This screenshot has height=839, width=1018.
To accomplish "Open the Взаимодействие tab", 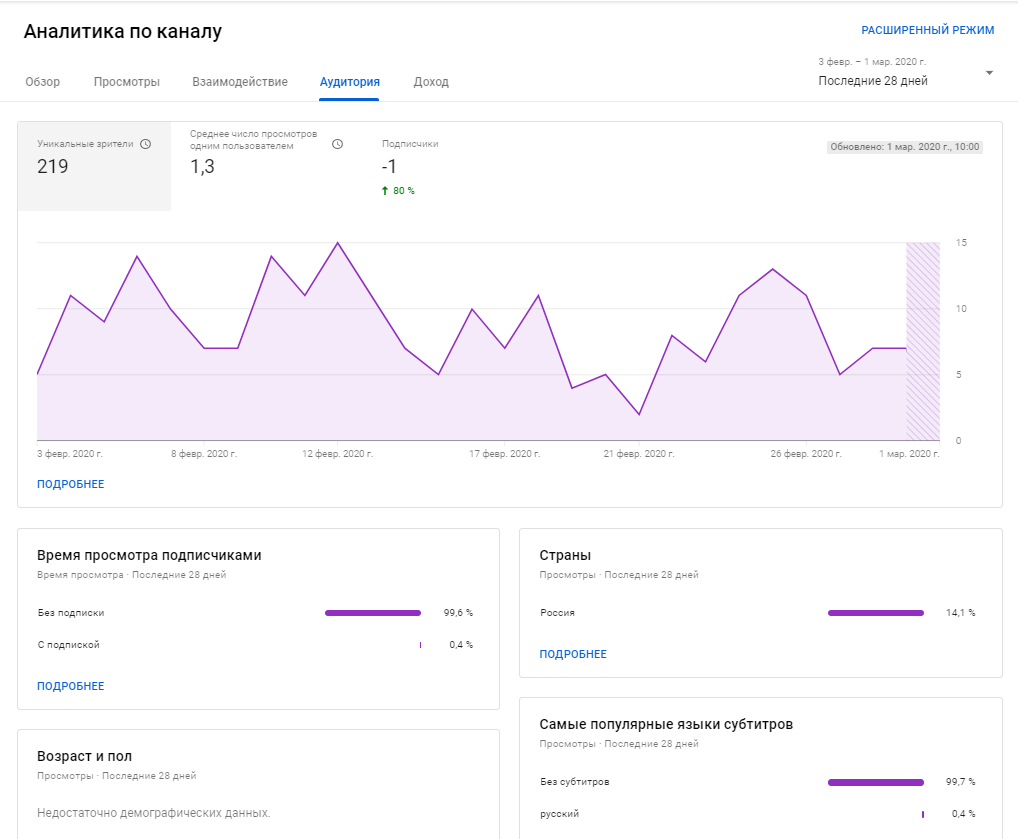I will click(240, 82).
